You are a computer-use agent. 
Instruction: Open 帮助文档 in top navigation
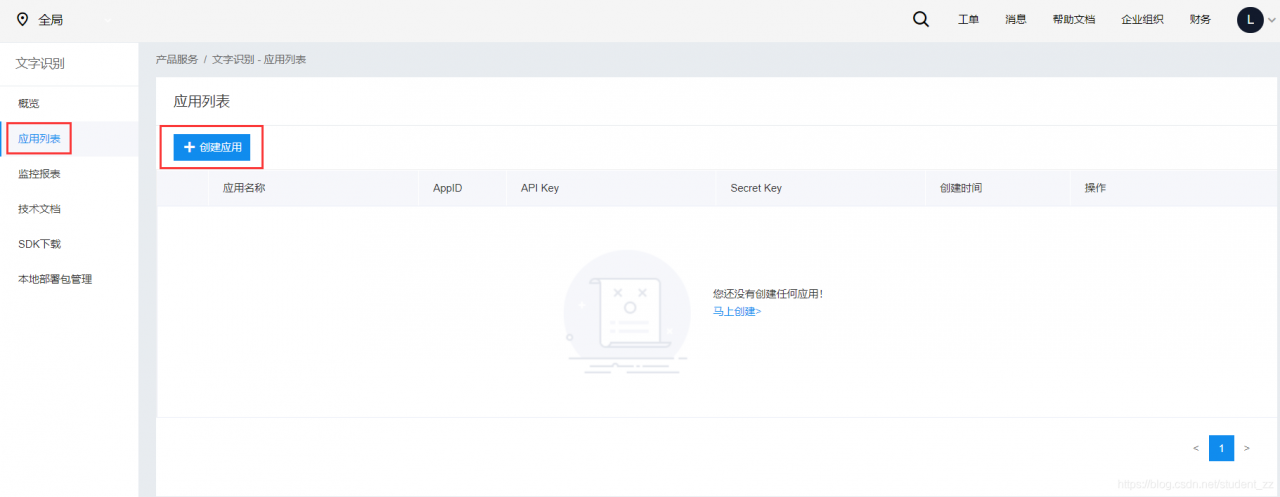[x=1074, y=19]
